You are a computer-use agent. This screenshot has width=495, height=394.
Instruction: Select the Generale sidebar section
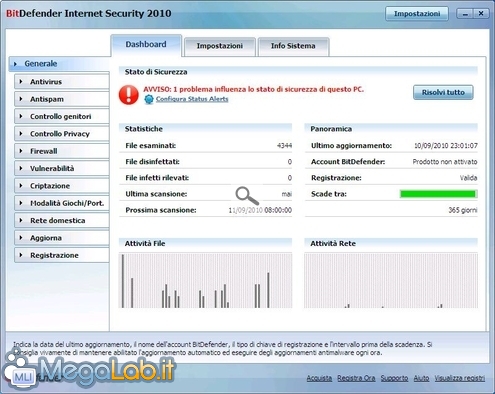[x=59, y=64]
